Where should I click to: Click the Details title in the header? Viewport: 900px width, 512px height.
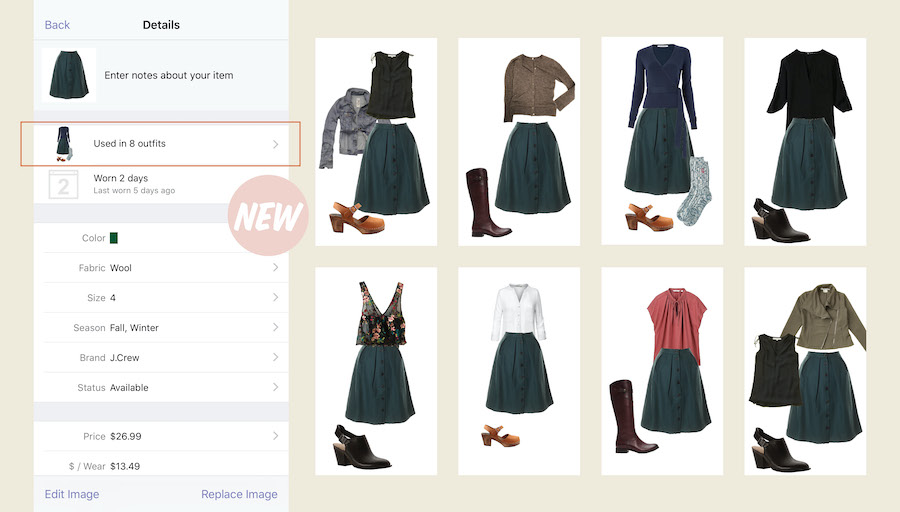click(161, 25)
